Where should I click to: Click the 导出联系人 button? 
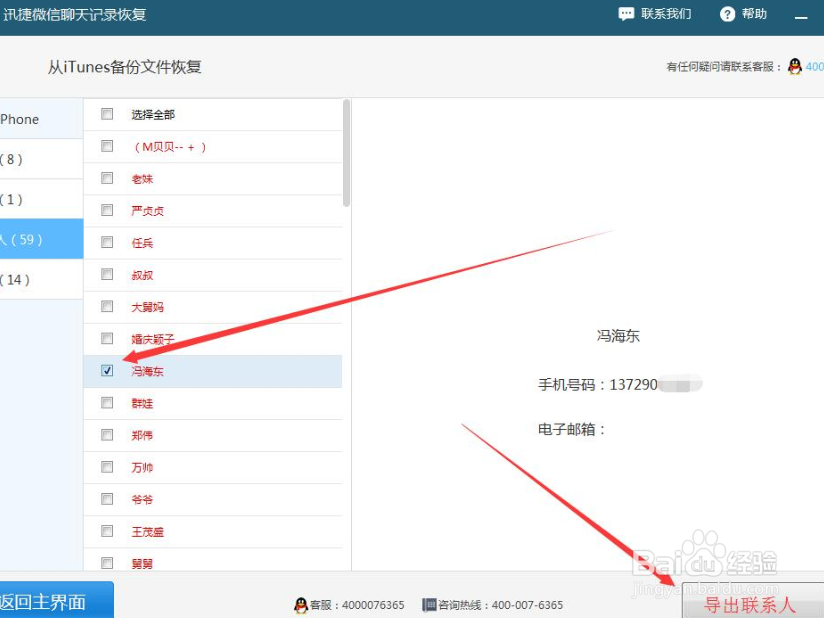[x=753, y=601]
